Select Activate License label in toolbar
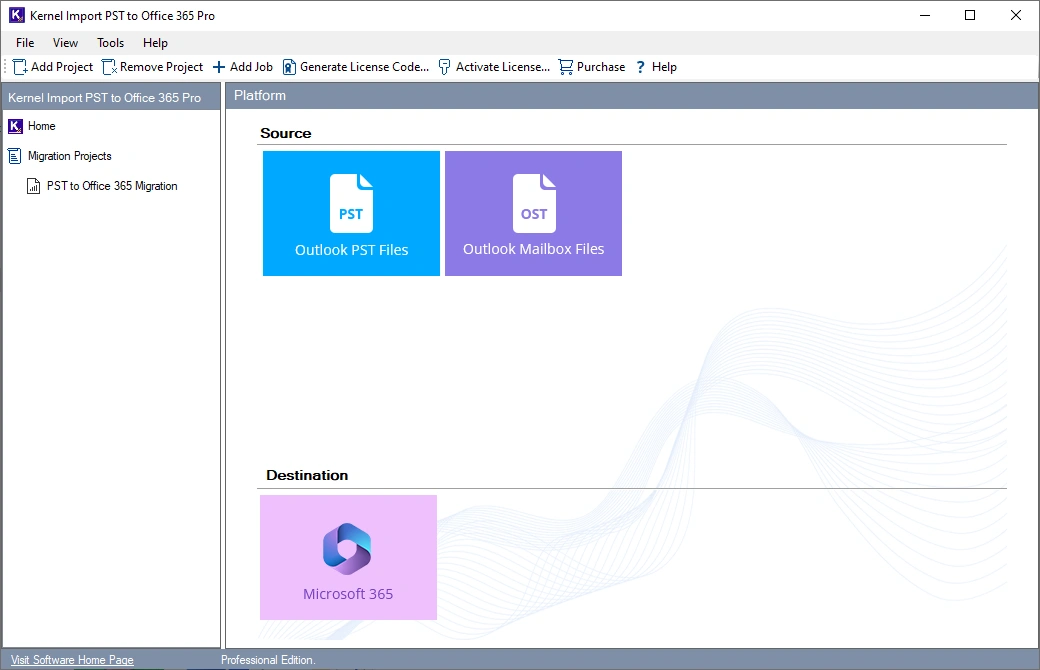This screenshot has height=670, width=1040. click(503, 67)
